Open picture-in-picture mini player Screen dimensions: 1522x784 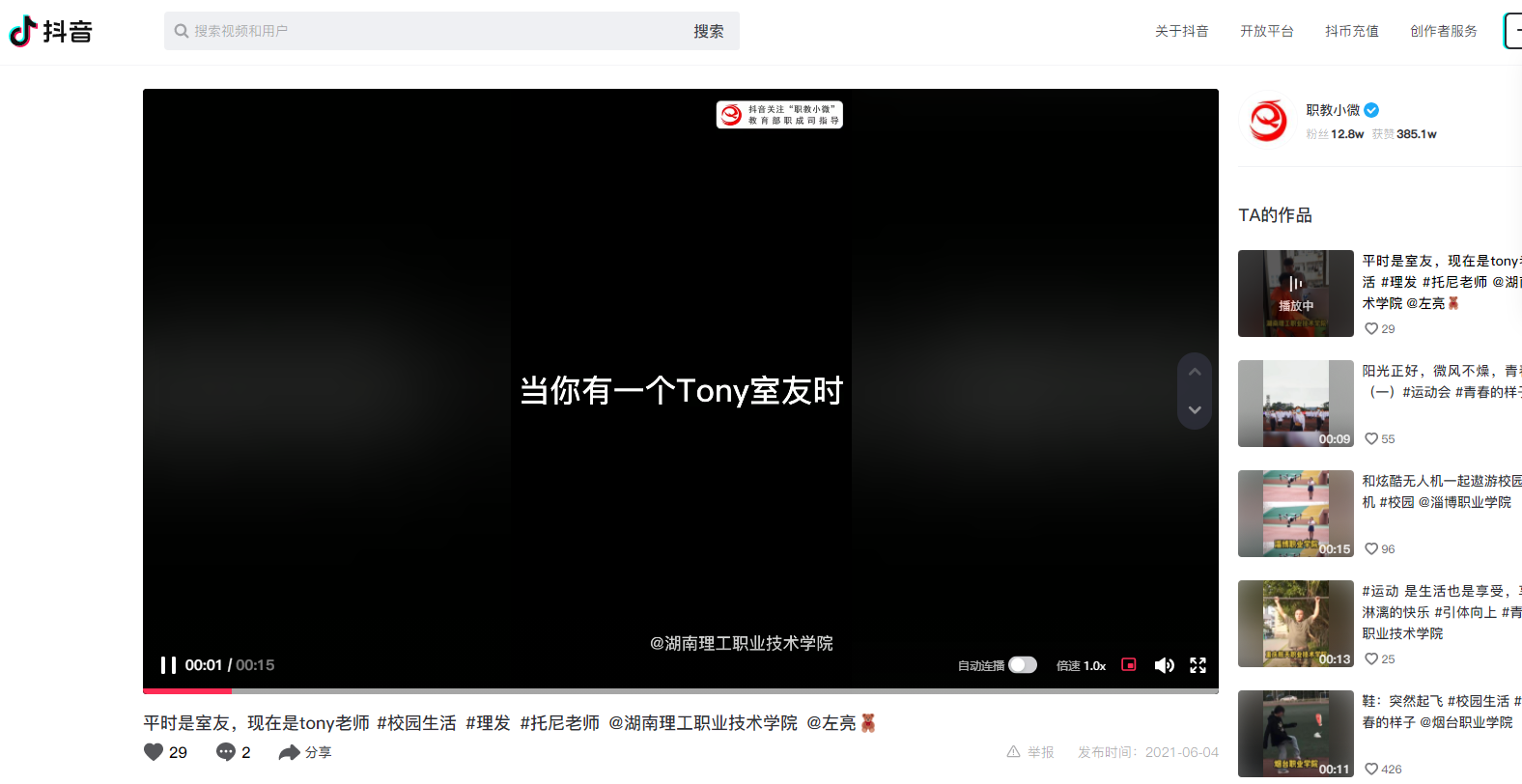click(x=1128, y=664)
